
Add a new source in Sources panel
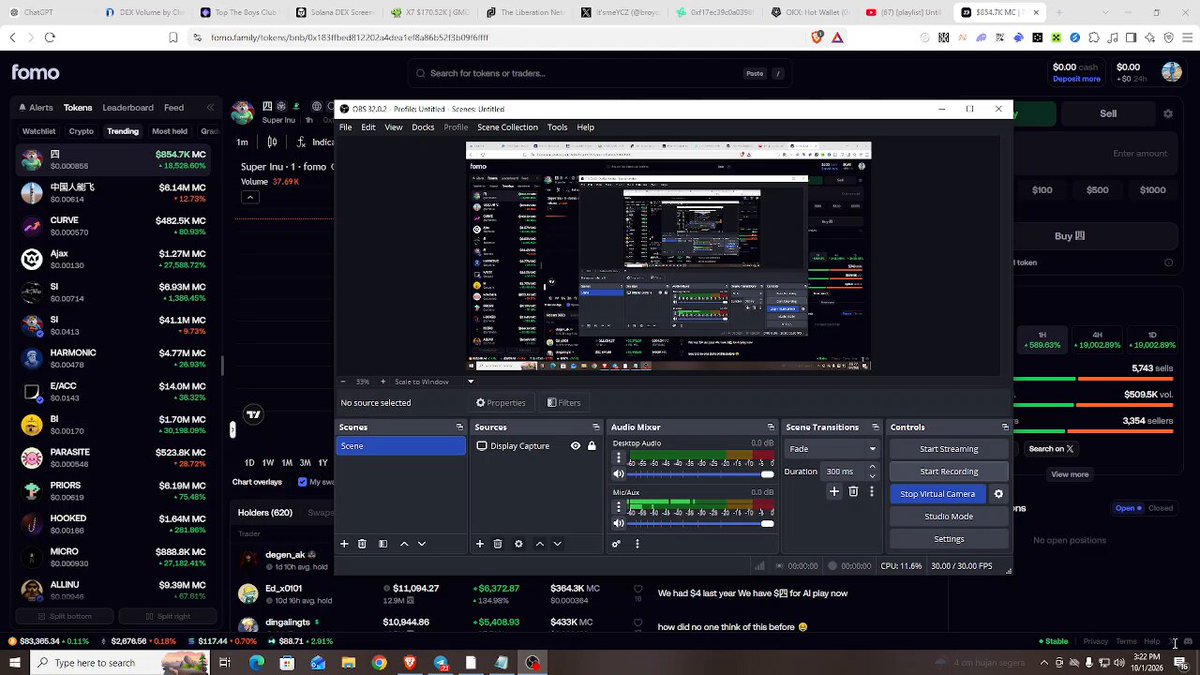[x=480, y=544]
